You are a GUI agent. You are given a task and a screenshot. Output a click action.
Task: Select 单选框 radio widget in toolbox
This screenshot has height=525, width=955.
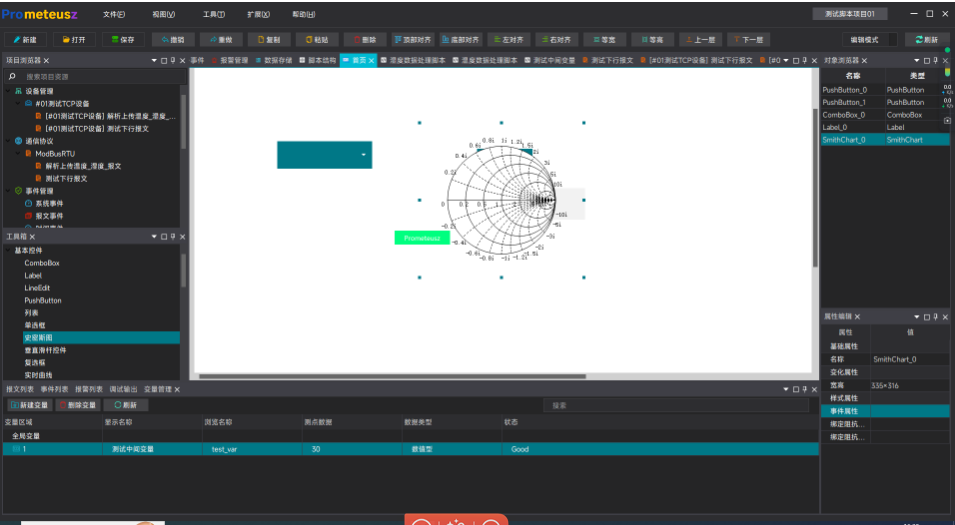point(35,326)
